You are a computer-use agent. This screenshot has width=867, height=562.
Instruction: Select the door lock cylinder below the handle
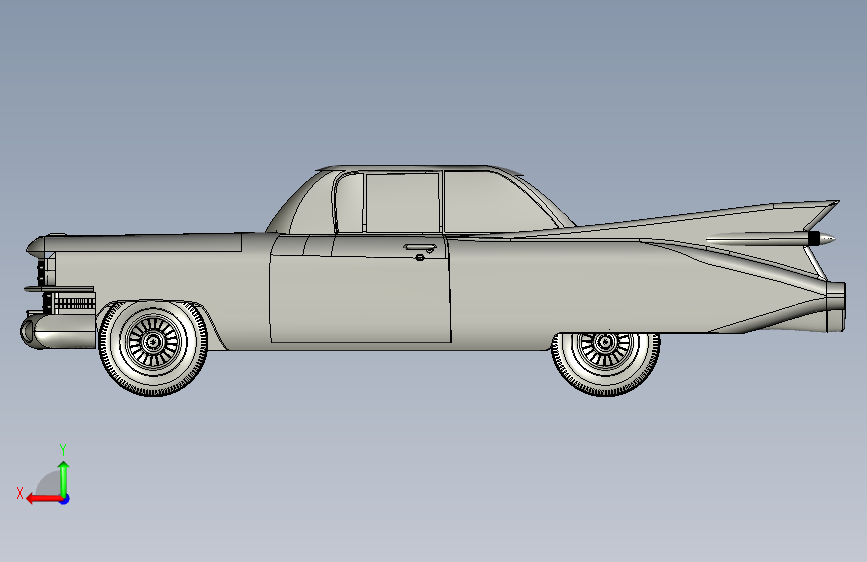pos(420,257)
